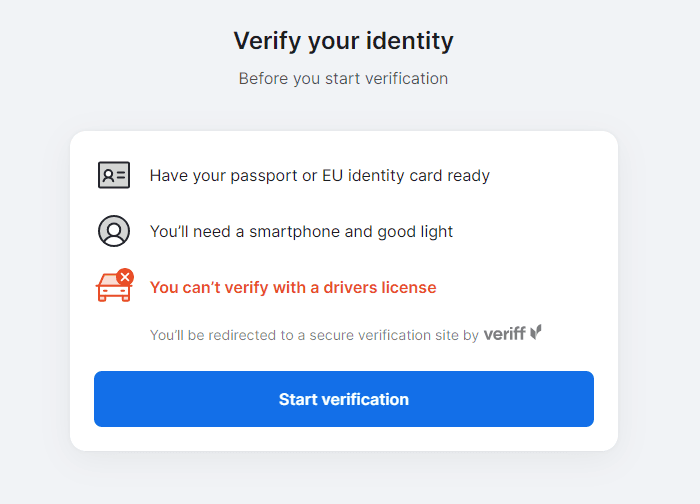Click the selfie portrait circle icon
The image size is (700, 504).
[114, 231]
